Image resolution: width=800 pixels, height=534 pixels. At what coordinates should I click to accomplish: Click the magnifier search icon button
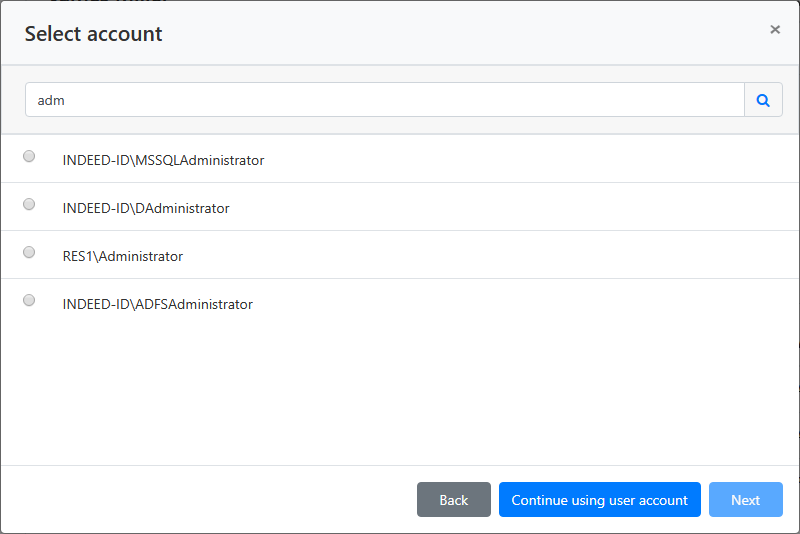[763, 100]
